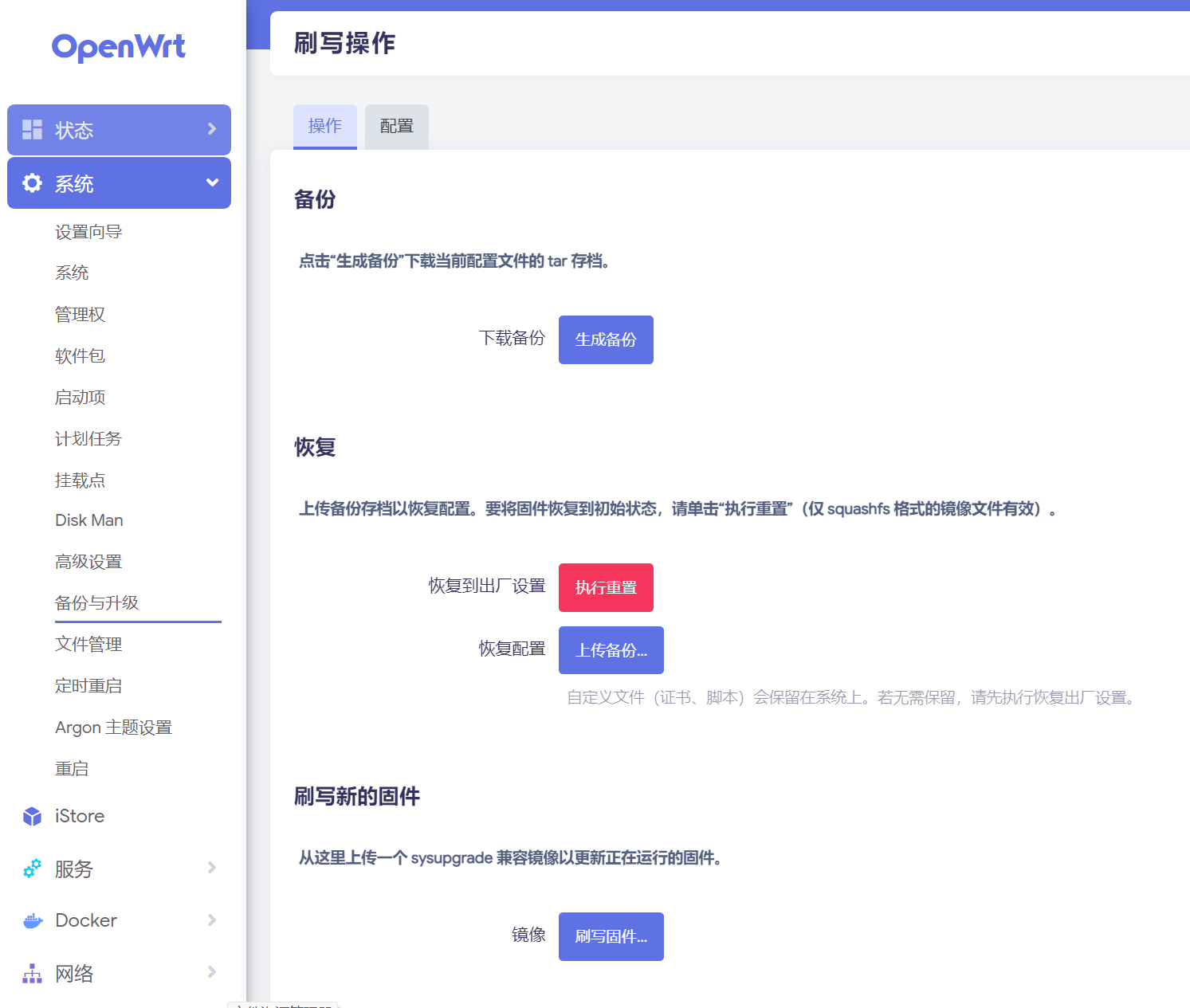Click the OpenWrt logo
The image size is (1190, 1008).
coord(119,47)
